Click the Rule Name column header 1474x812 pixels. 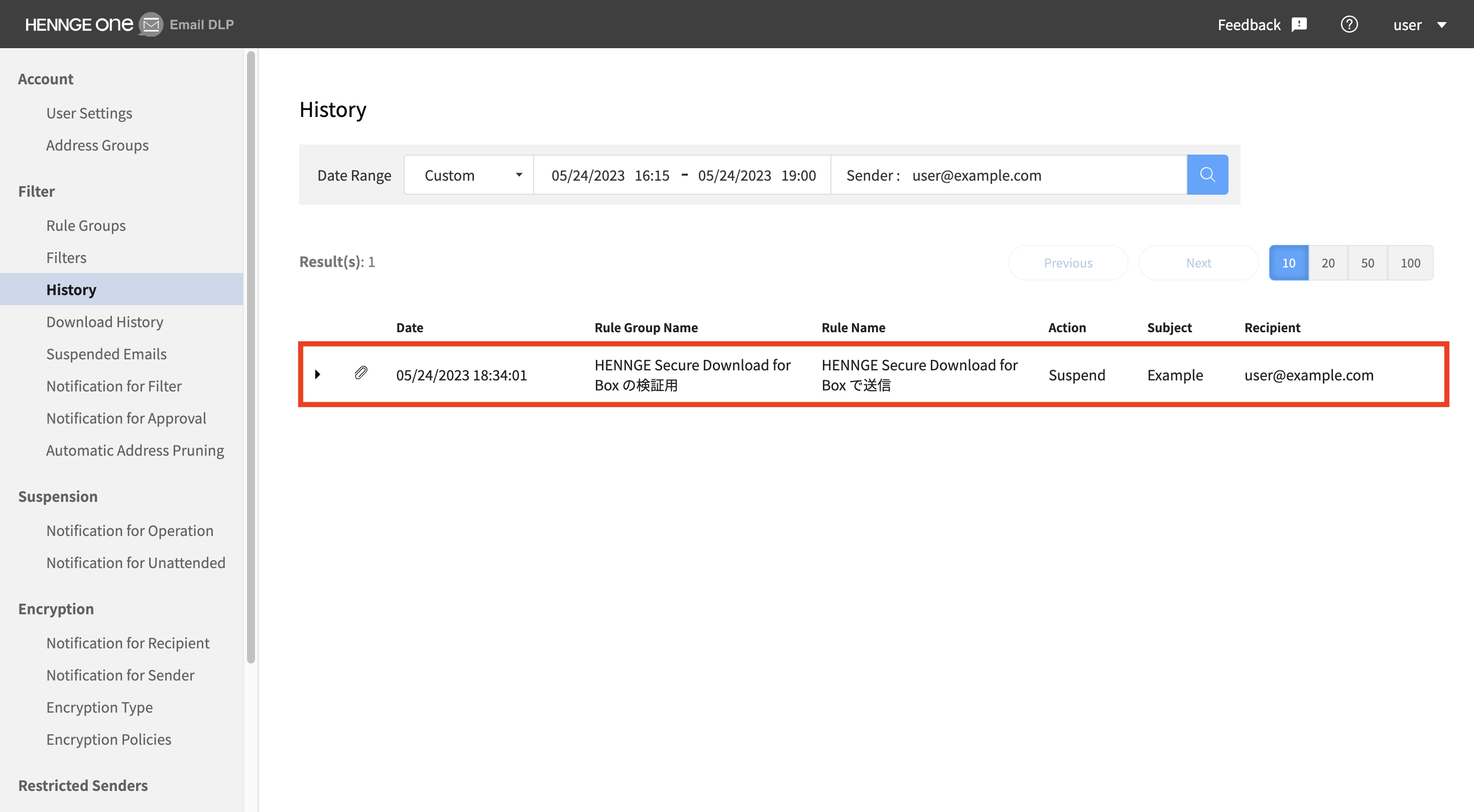853,327
